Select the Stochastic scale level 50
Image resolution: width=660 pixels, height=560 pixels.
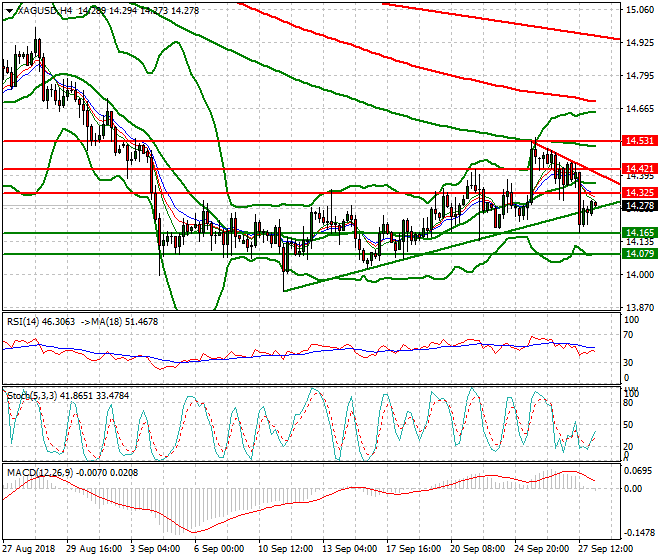pyautogui.click(x=628, y=425)
